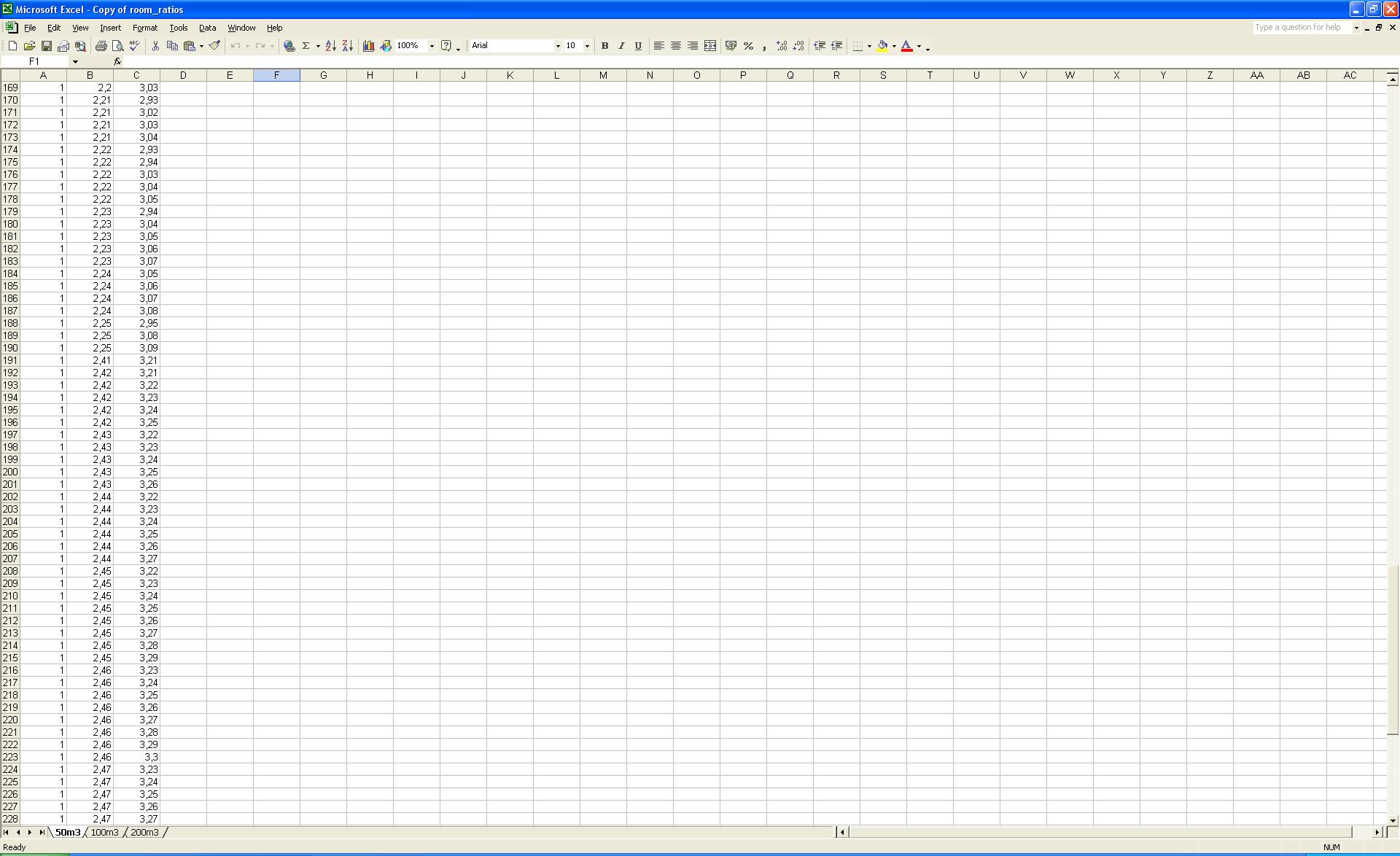Select column D header

click(x=183, y=75)
